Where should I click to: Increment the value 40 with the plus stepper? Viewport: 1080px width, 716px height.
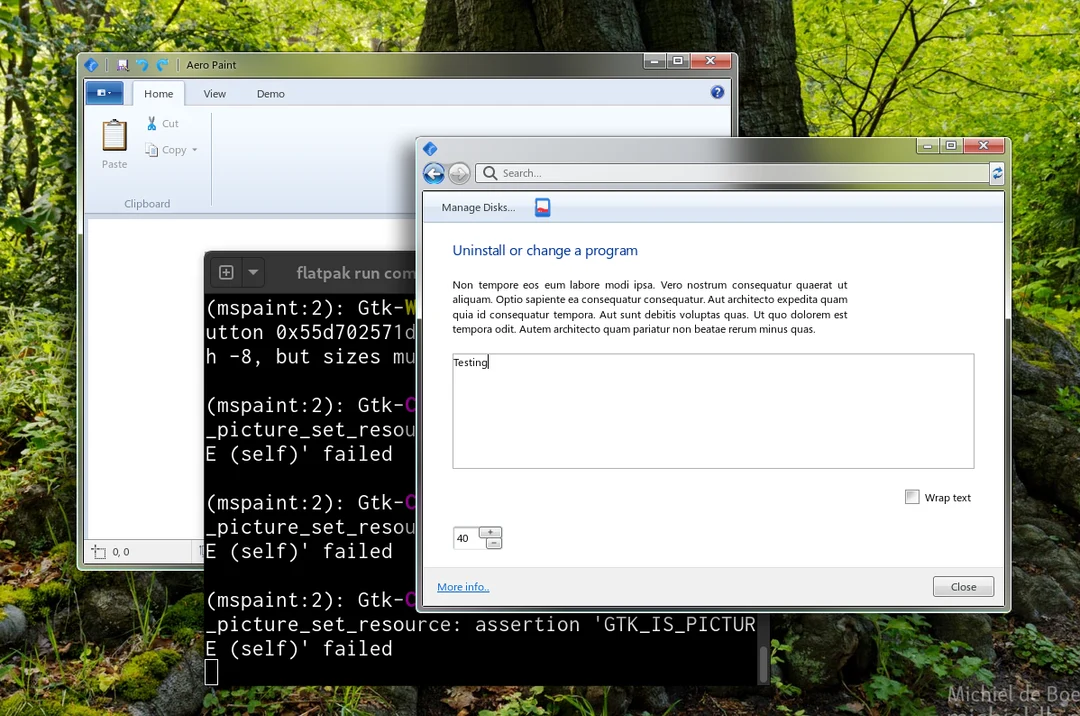pos(490,532)
